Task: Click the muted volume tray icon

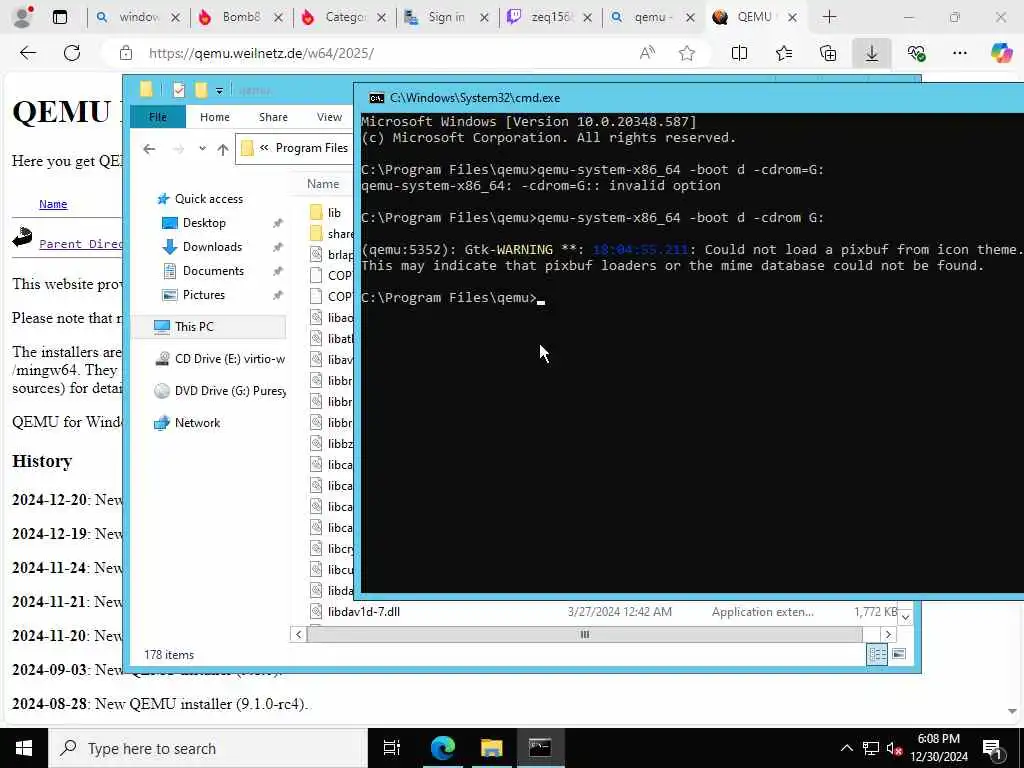Action: (894, 749)
